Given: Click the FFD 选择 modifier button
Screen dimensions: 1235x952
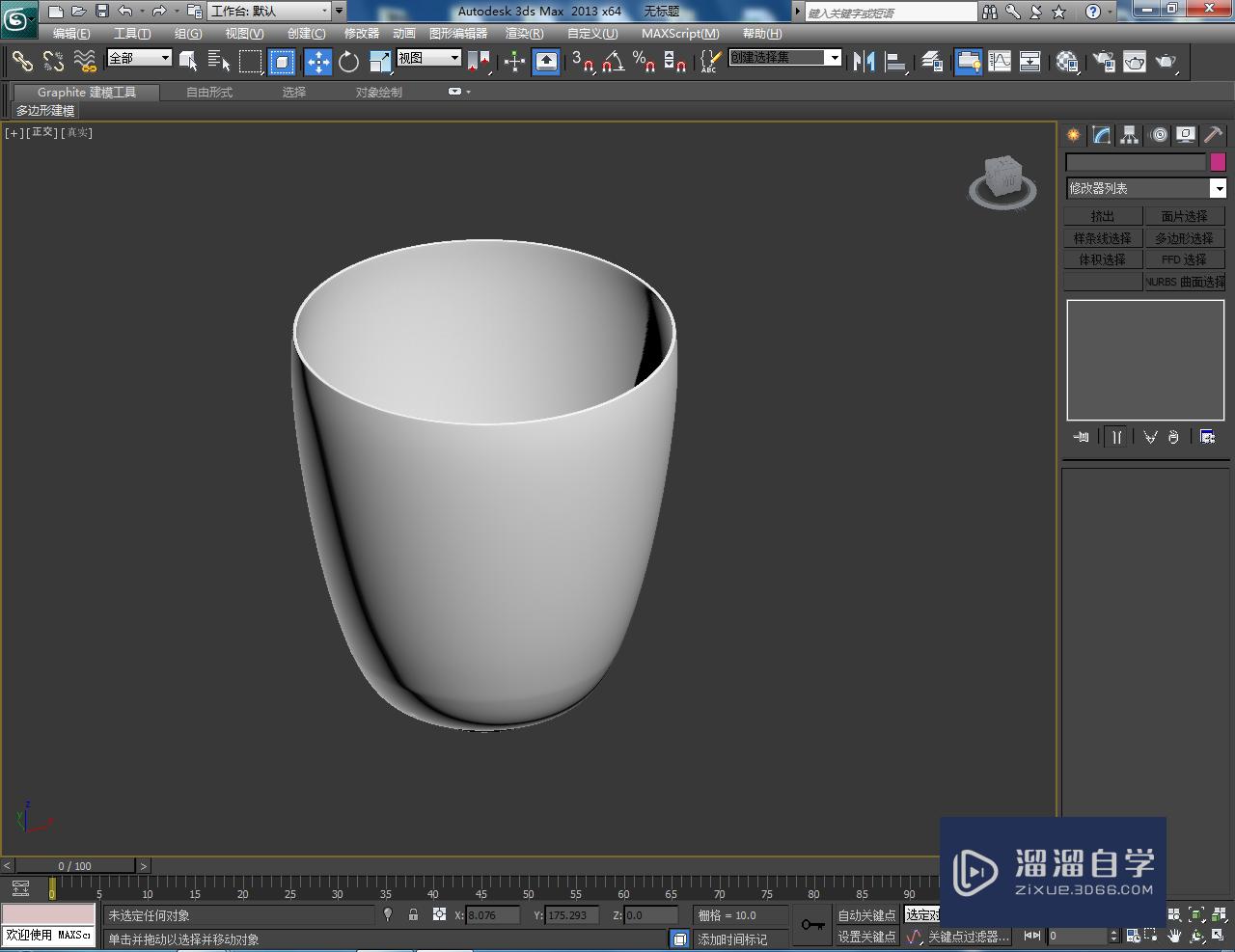Looking at the screenshot, I should [1185, 259].
